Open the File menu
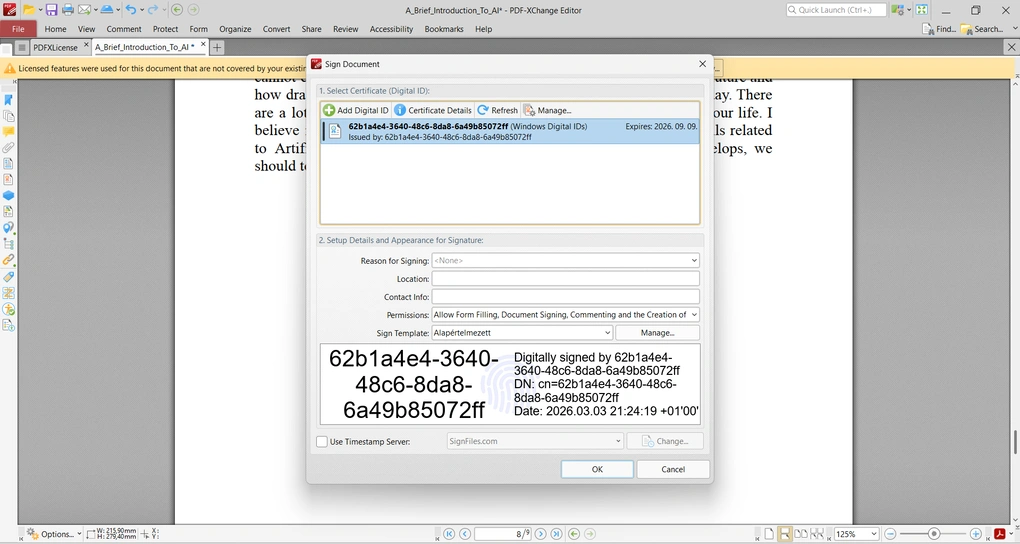The height and width of the screenshot is (544, 1020). [18, 29]
